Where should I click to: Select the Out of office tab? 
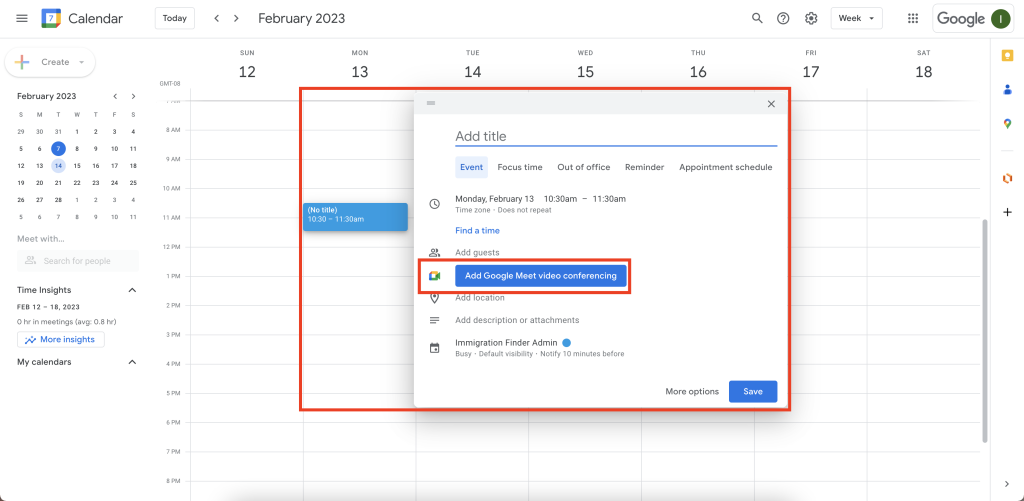(583, 167)
